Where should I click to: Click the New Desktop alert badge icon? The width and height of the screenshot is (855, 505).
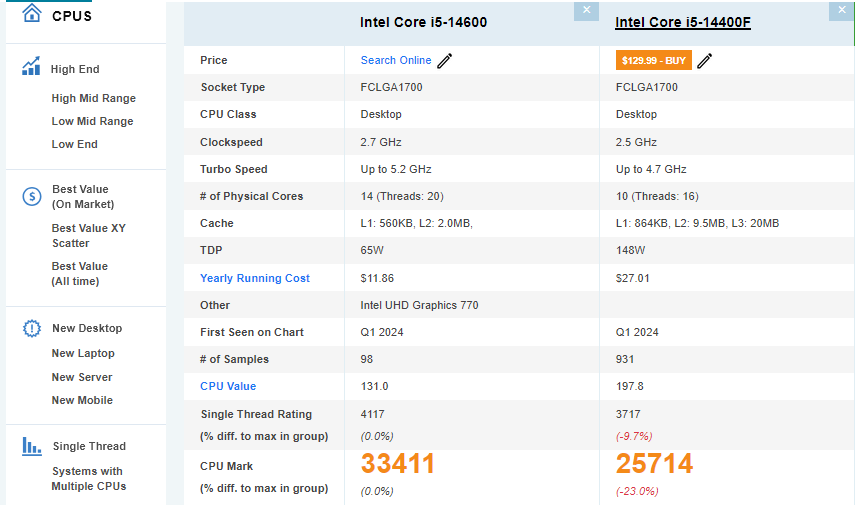(x=32, y=328)
